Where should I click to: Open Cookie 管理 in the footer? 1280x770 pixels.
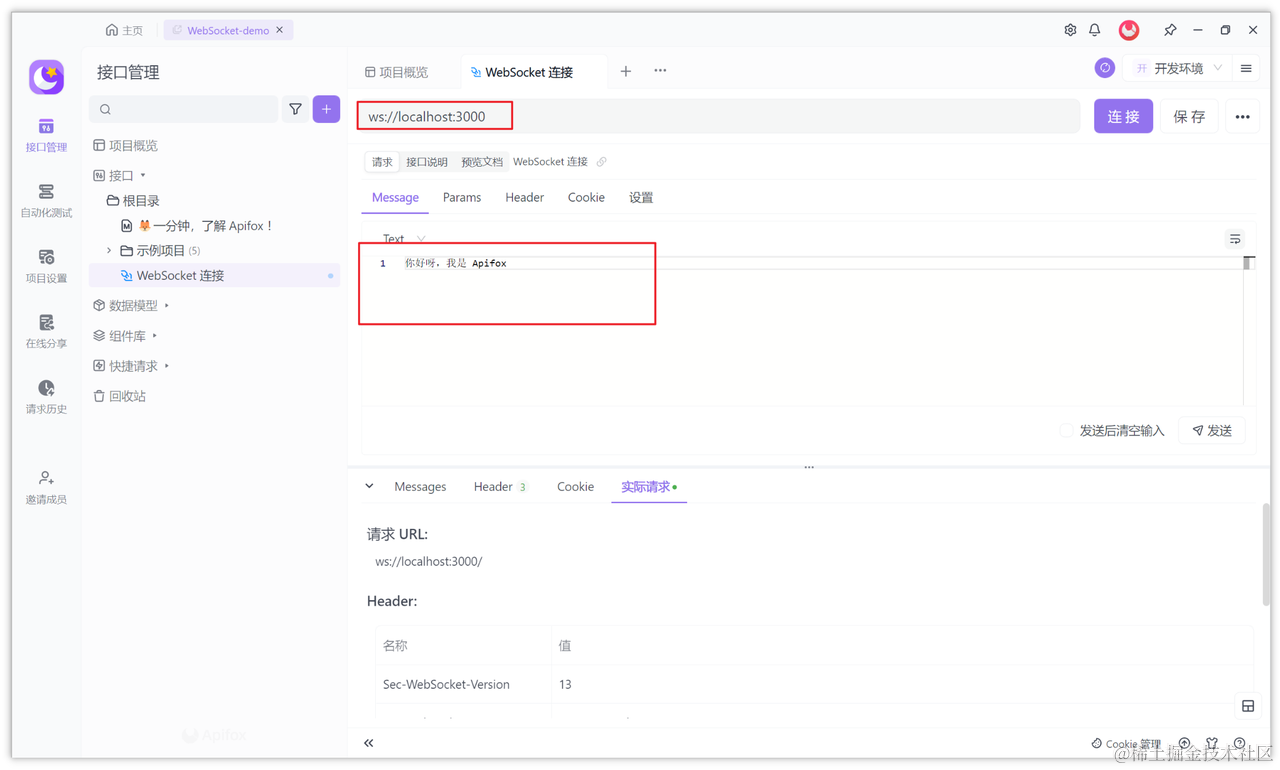tap(1126, 744)
